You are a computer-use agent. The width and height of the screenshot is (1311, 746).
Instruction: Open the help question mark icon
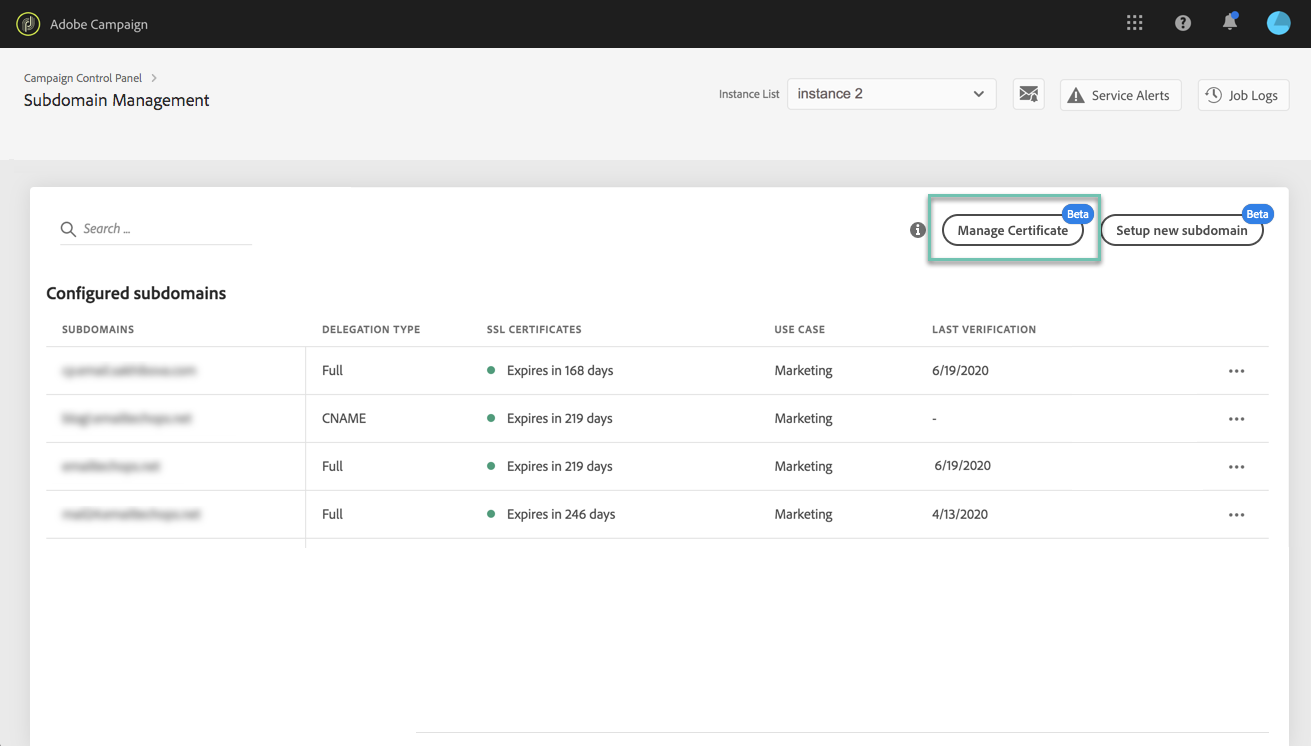[1183, 23]
